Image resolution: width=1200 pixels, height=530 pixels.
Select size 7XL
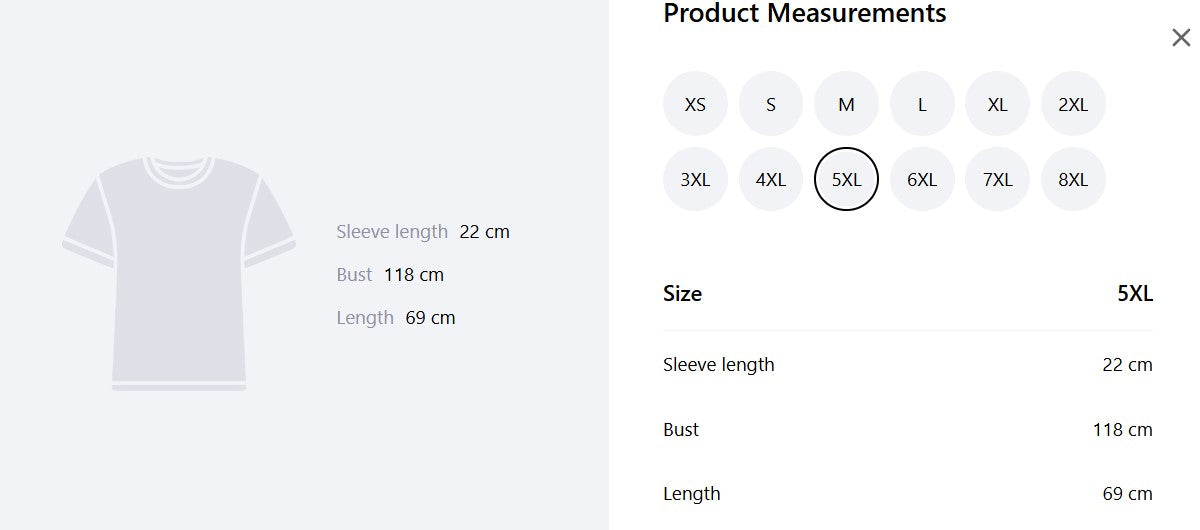click(x=997, y=180)
